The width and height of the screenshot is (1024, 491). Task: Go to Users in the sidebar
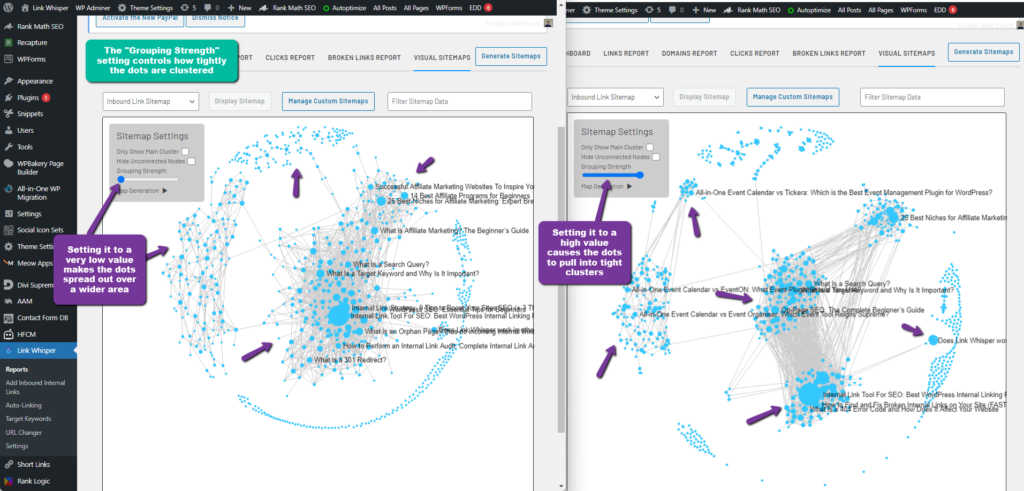(x=24, y=130)
